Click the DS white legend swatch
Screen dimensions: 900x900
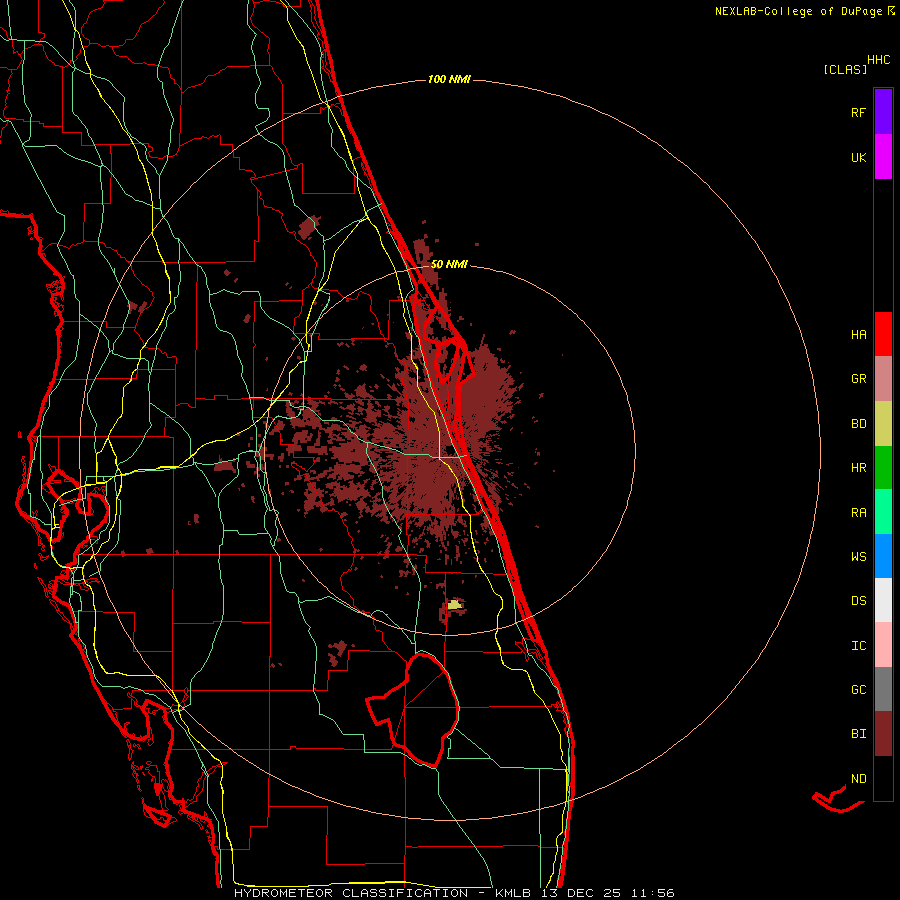(x=883, y=600)
